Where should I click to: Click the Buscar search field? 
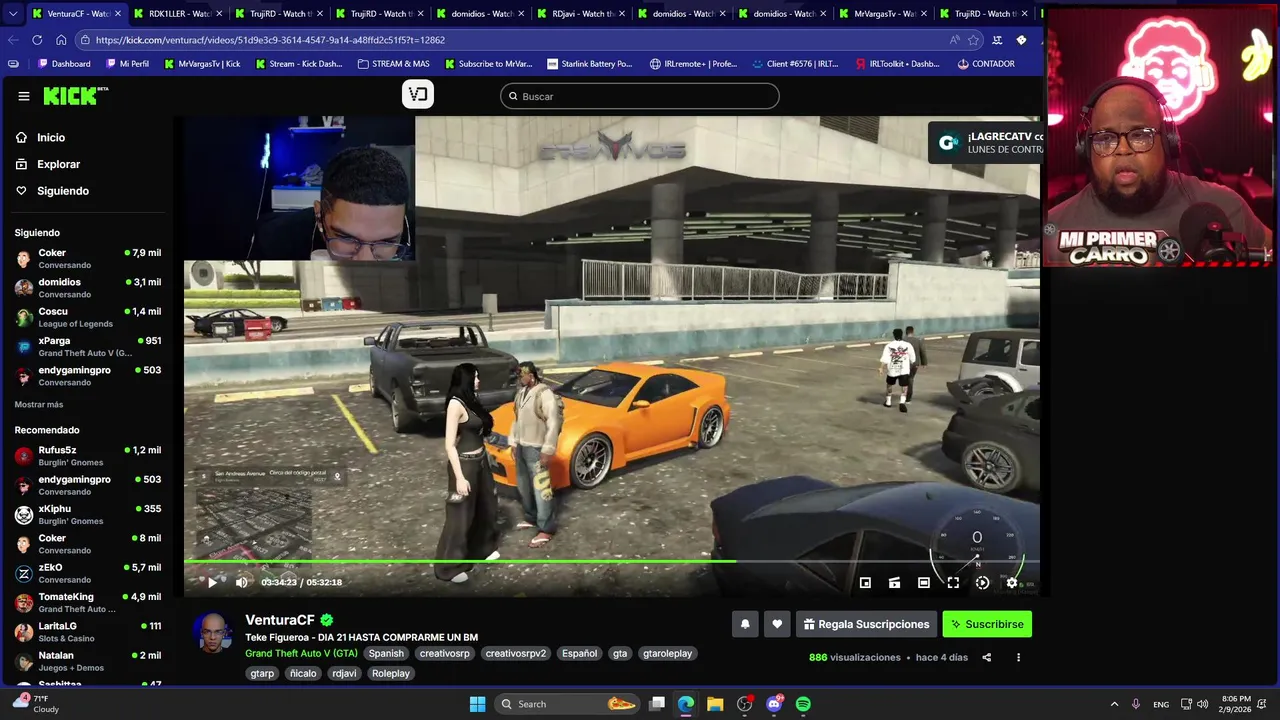[640, 96]
